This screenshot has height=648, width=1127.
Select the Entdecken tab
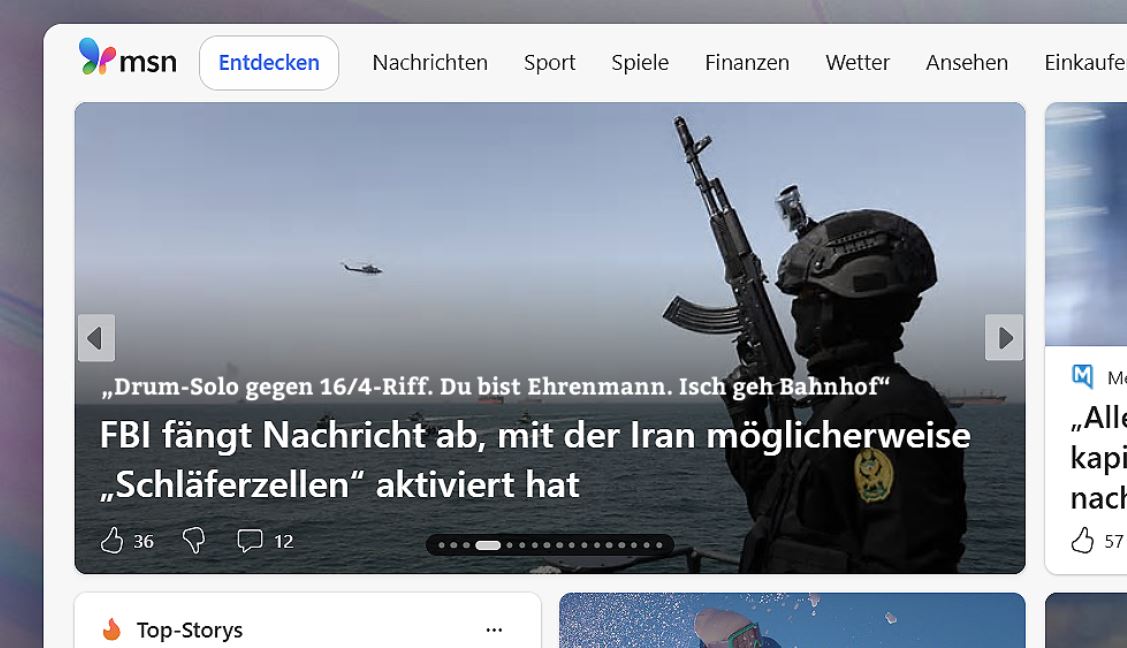[x=269, y=63]
